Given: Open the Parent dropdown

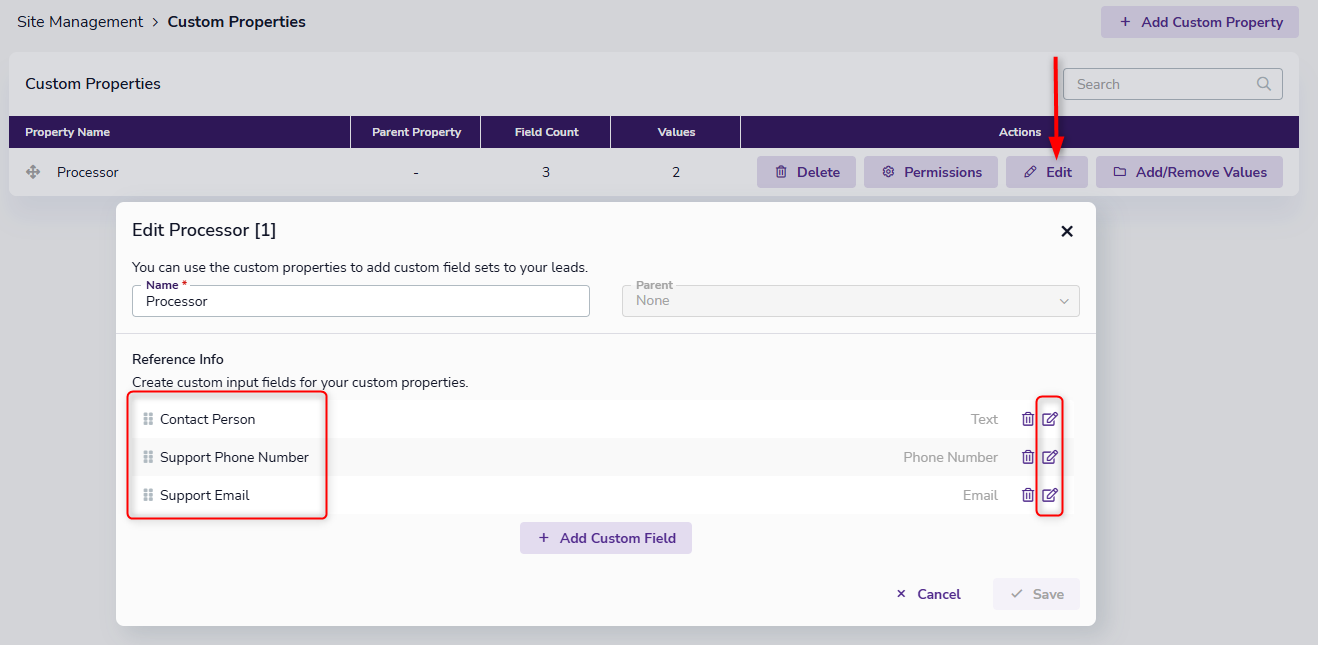Looking at the screenshot, I should (x=851, y=301).
